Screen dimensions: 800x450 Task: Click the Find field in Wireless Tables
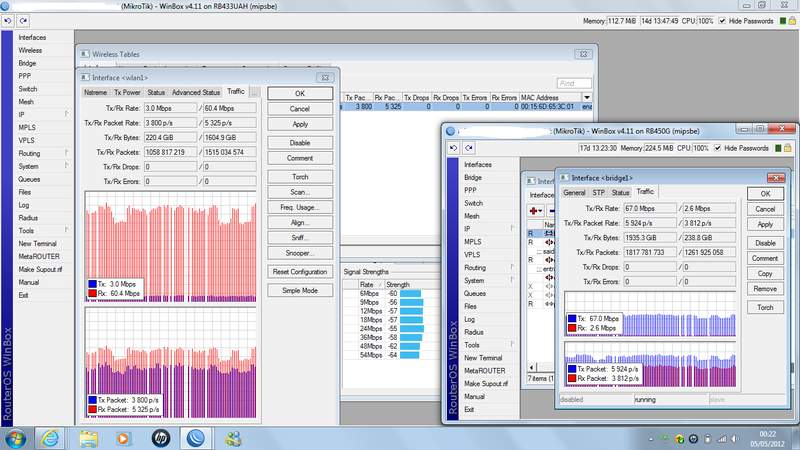573,83
